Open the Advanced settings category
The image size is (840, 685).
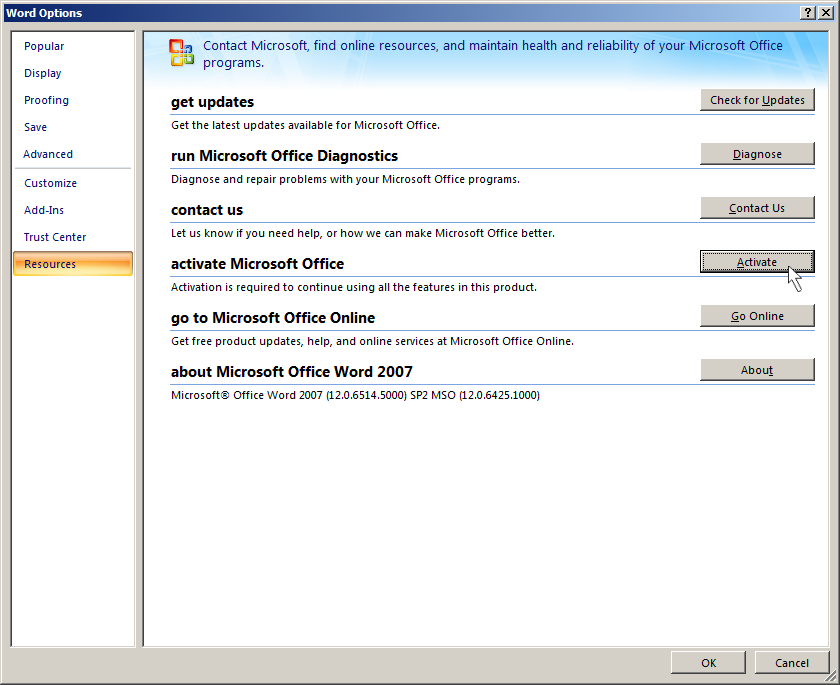pyautogui.click(x=48, y=154)
